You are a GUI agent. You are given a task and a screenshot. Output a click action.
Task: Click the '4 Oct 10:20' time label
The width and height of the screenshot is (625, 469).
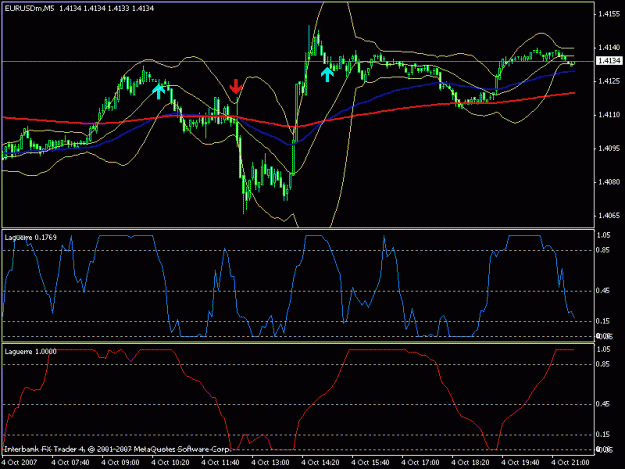171,463
